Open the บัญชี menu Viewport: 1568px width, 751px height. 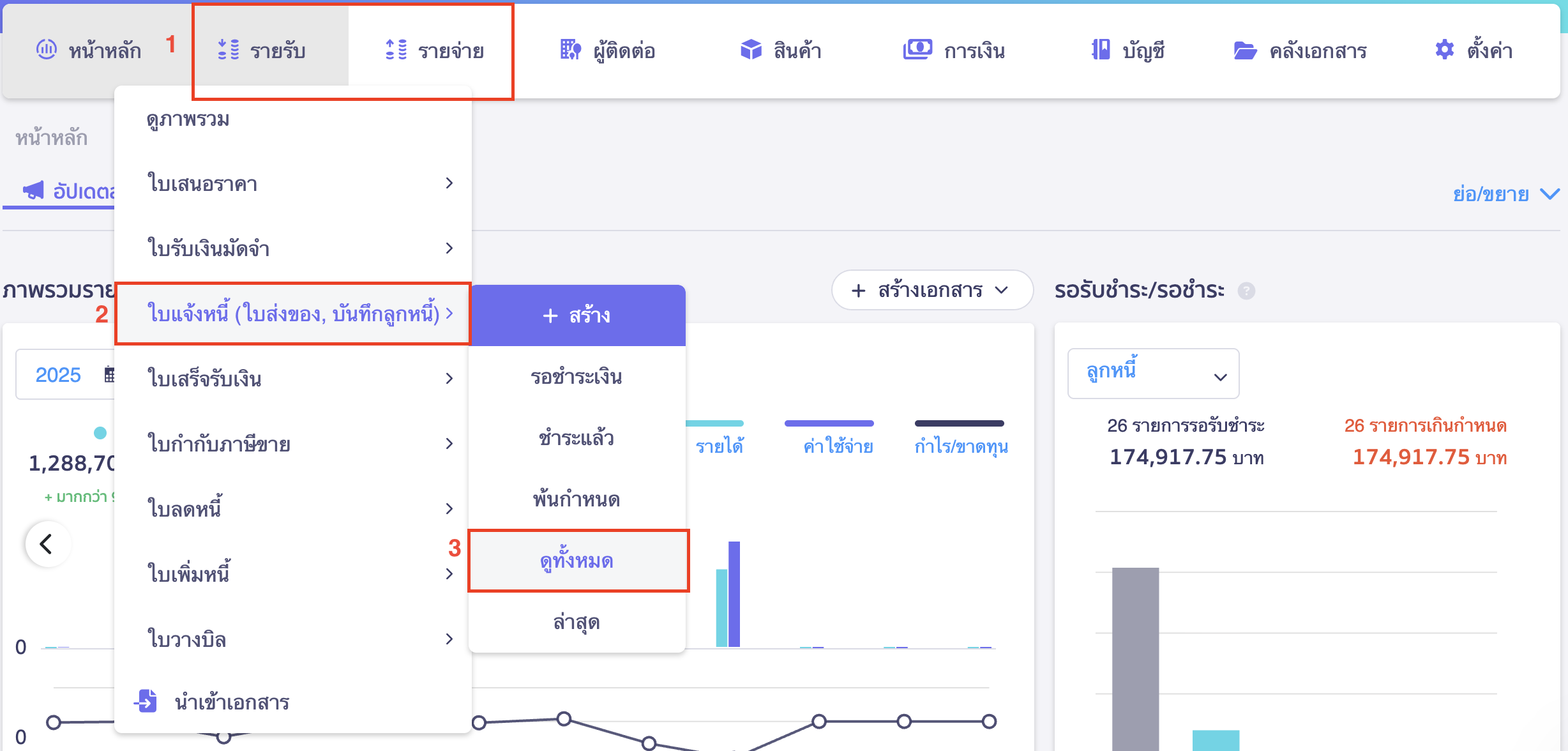pyautogui.click(x=1127, y=50)
